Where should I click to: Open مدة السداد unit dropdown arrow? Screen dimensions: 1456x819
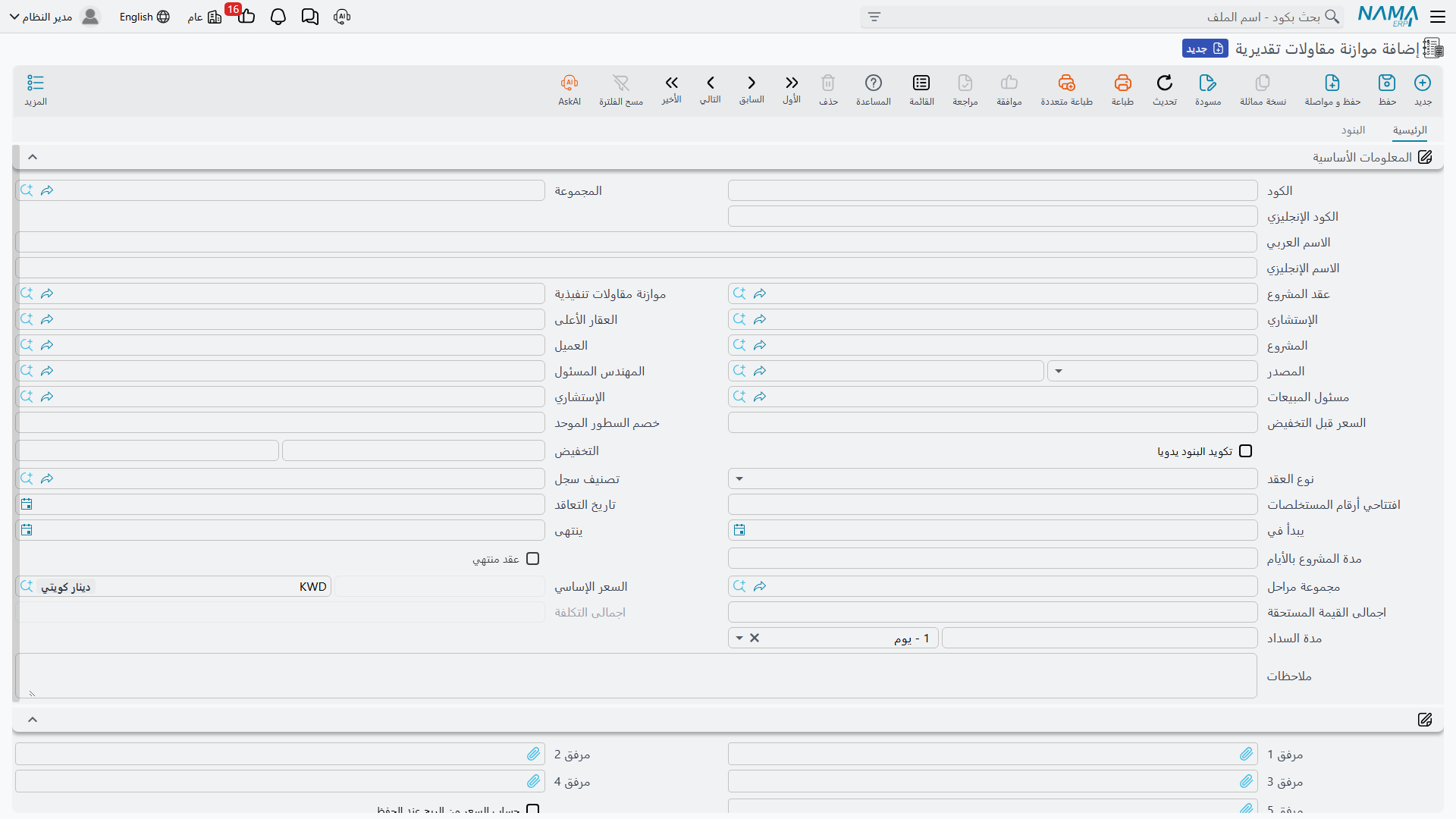739,638
